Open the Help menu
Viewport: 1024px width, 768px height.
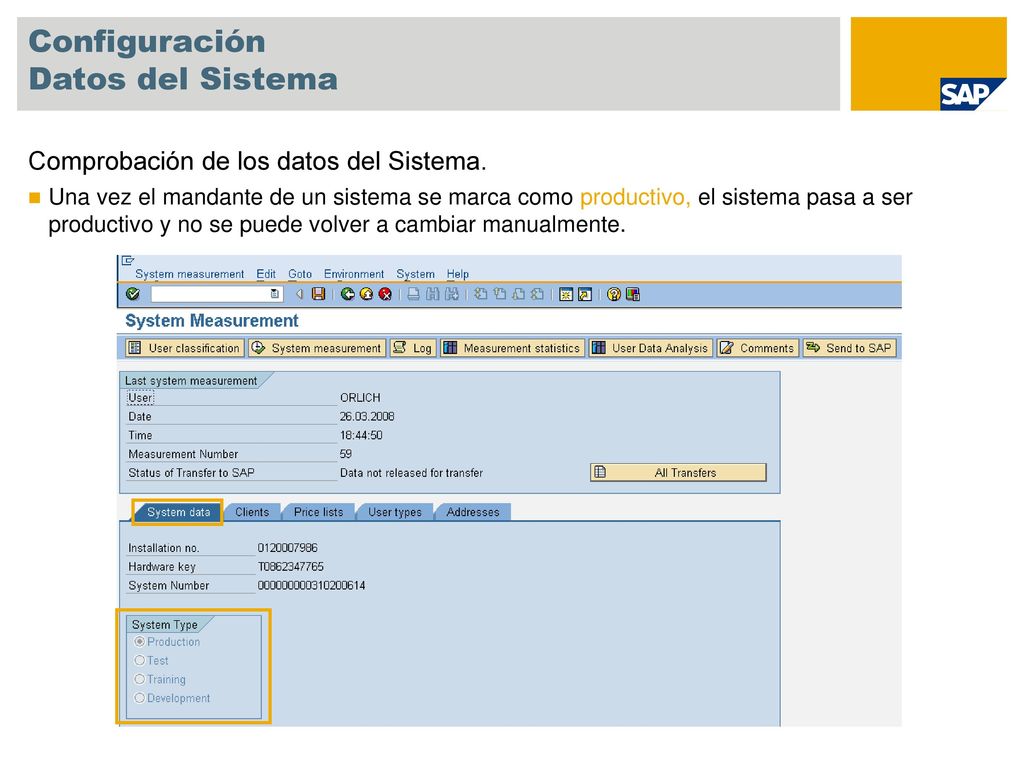click(458, 274)
